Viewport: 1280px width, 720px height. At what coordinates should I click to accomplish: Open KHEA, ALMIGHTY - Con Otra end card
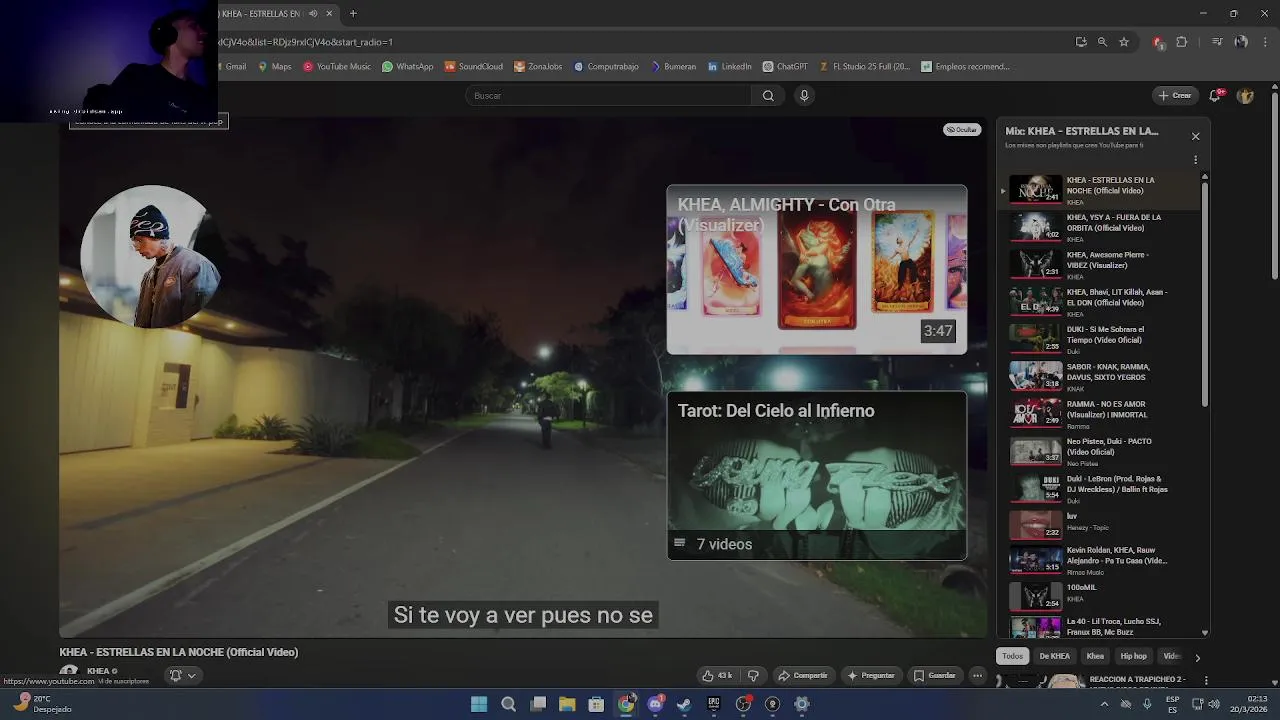pyautogui.click(x=817, y=270)
